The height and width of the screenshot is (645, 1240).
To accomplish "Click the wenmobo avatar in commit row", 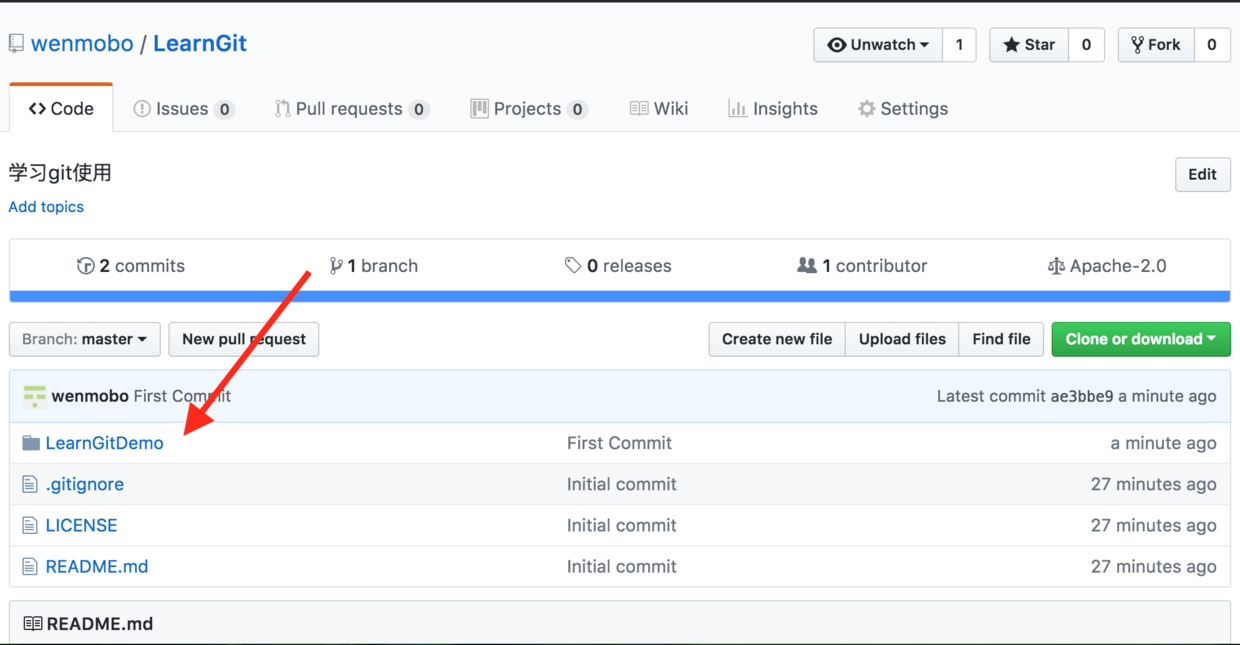I will point(35,396).
